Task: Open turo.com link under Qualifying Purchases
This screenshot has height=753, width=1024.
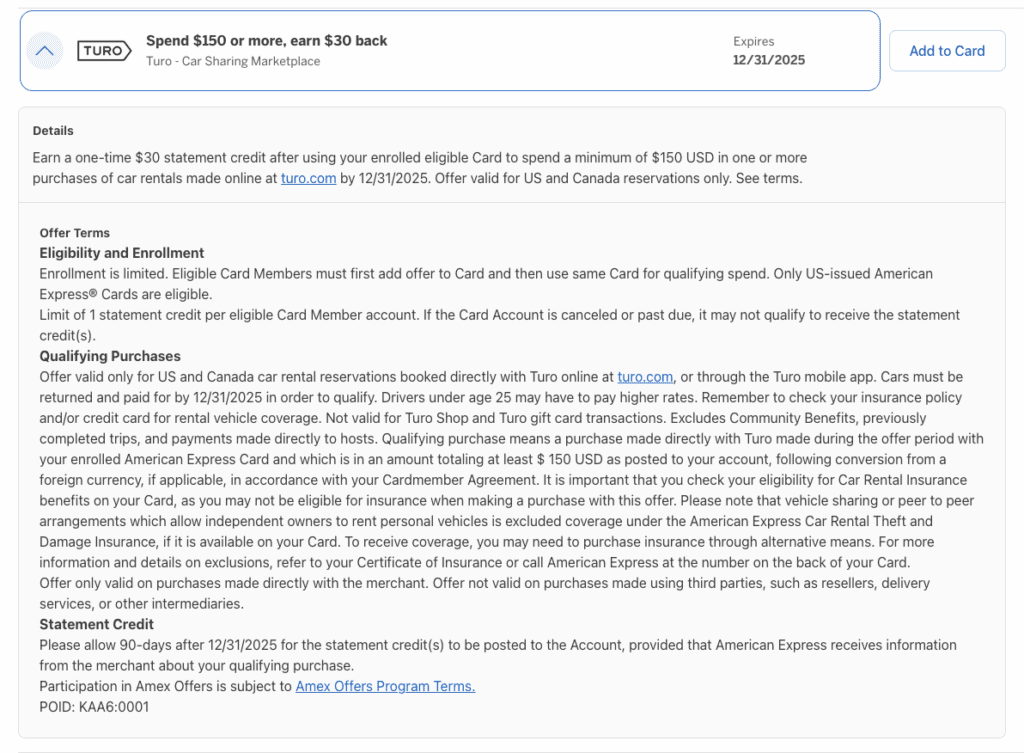Action: 645,377
